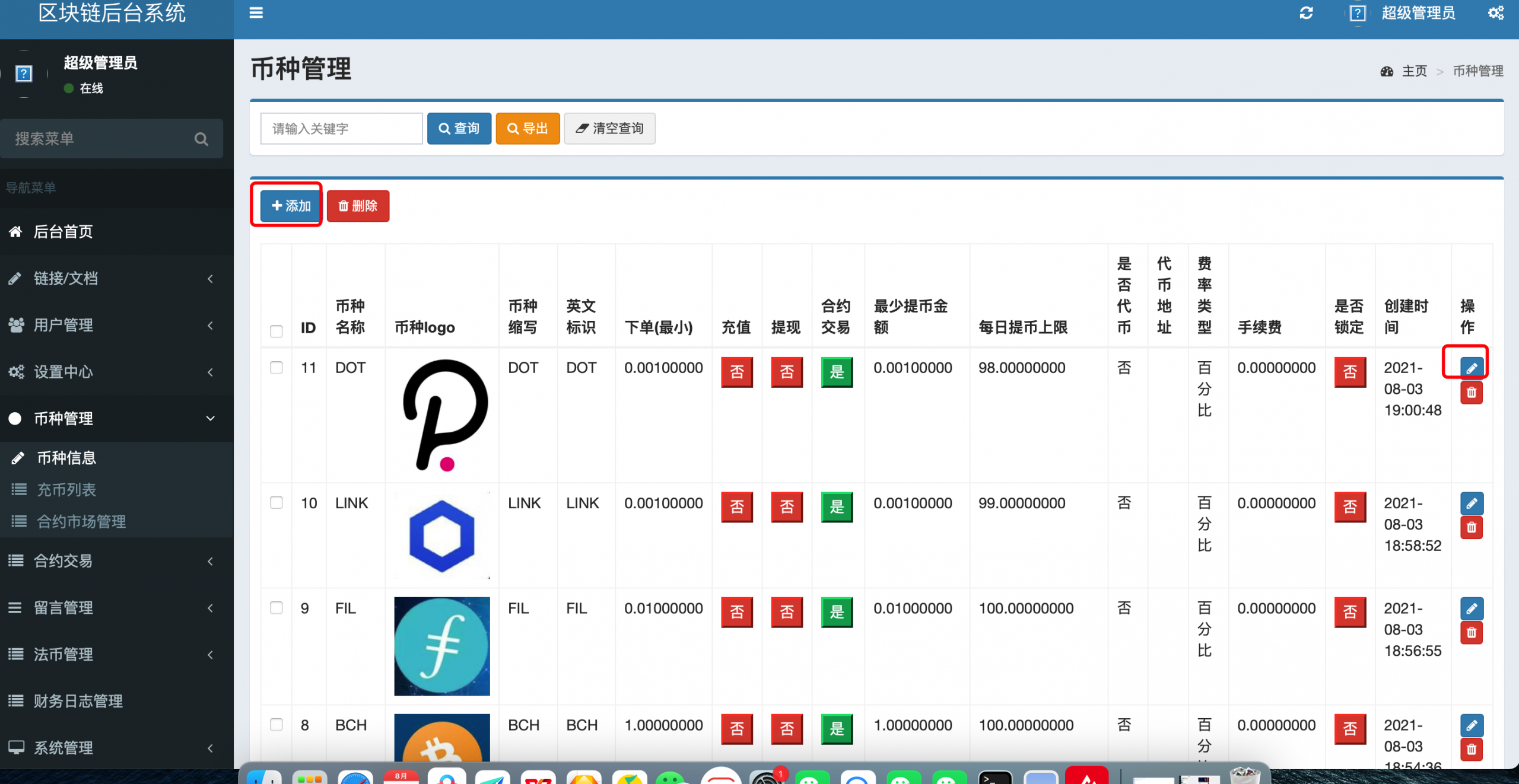The height and width of the screenshot is (784, 1519).
Task: Click the hamburger menu icon in the top bar
Action: click(256, 13)
